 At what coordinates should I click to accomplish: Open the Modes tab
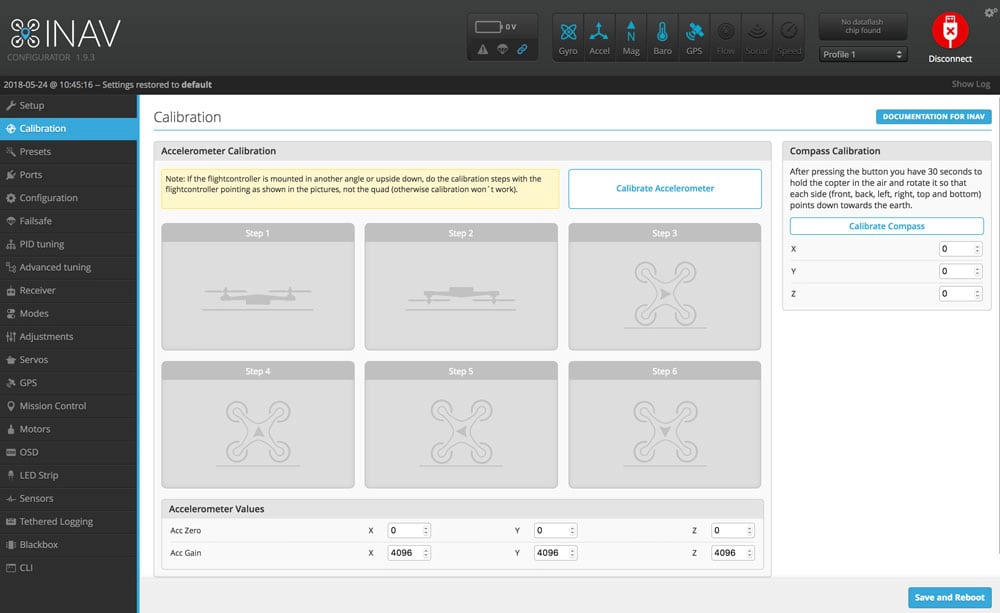(68, 313)
